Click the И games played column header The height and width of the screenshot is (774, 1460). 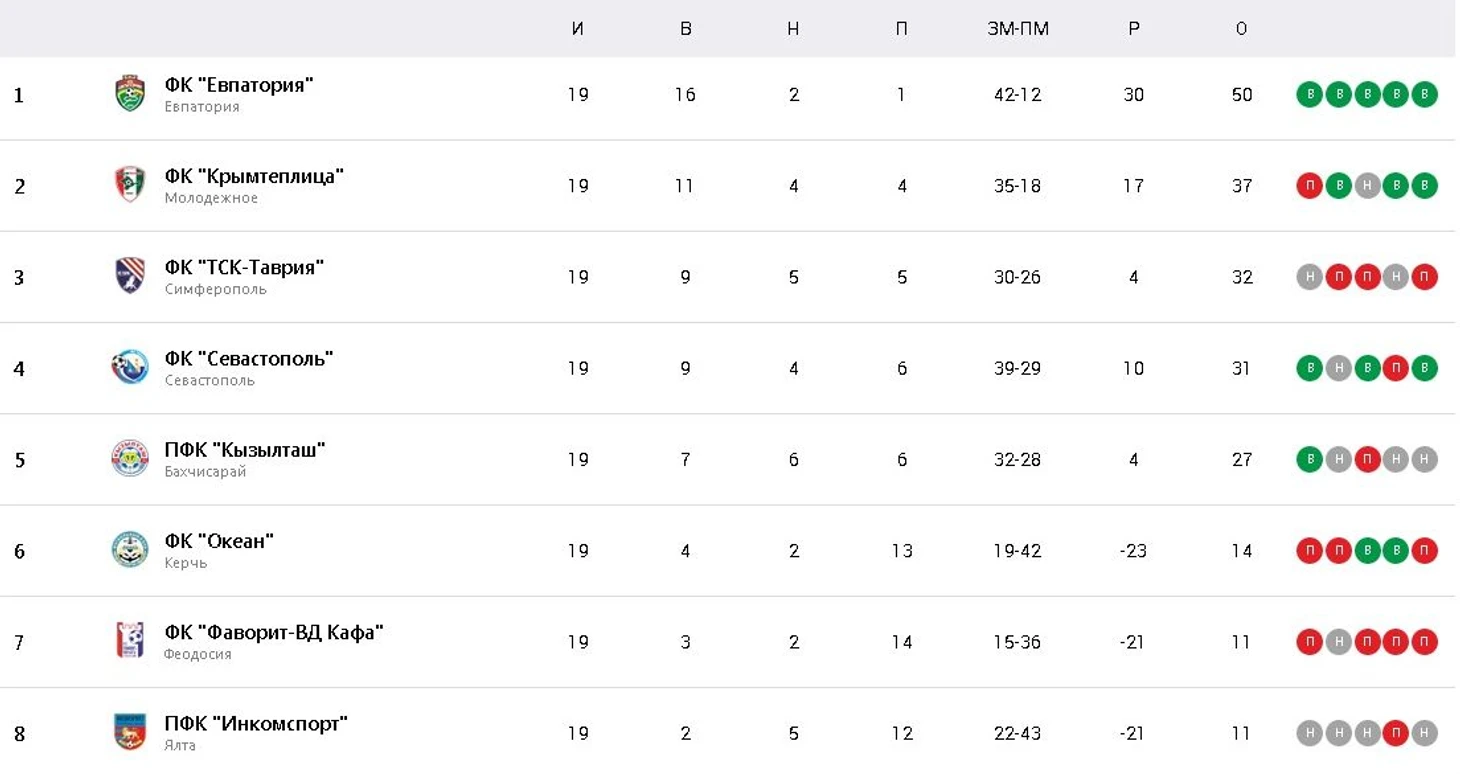(578, 29)
